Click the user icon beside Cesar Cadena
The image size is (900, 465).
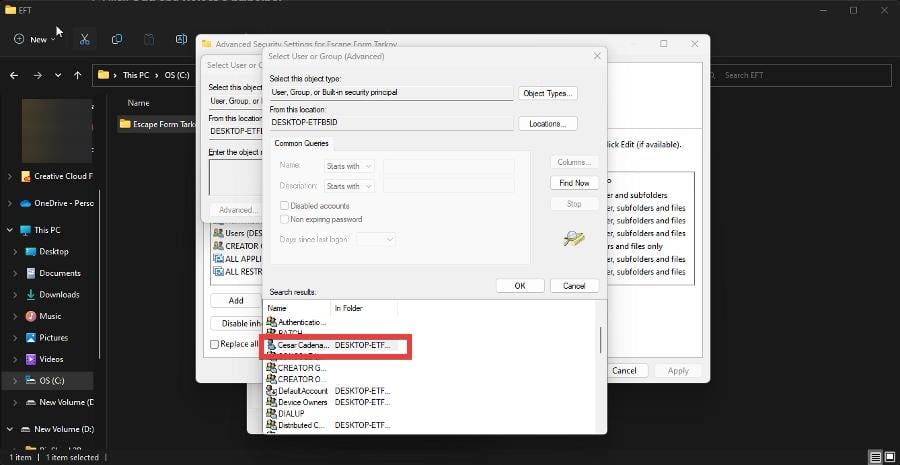coord(271,345)
